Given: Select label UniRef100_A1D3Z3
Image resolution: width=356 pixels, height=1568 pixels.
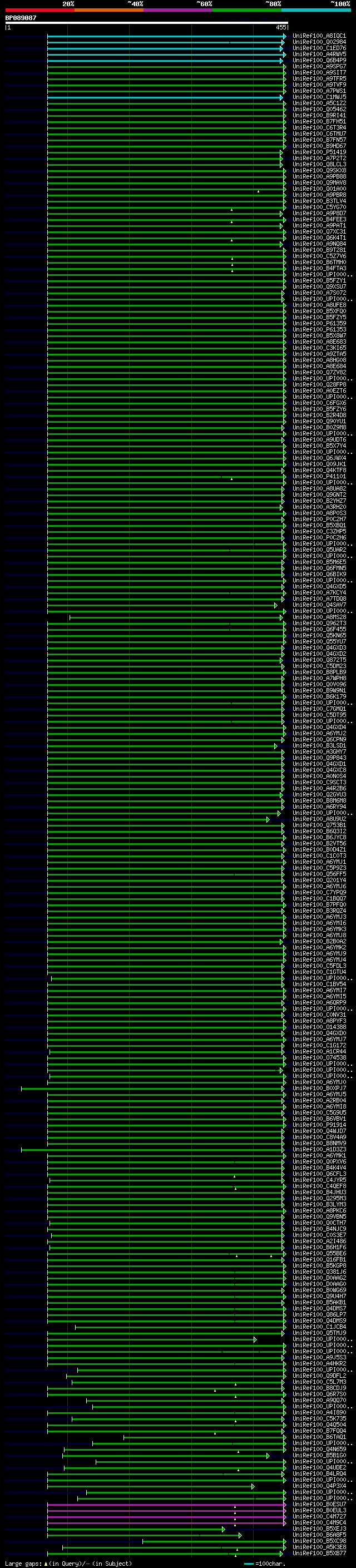Looking at the screenshot, I should pos(319,1150).
